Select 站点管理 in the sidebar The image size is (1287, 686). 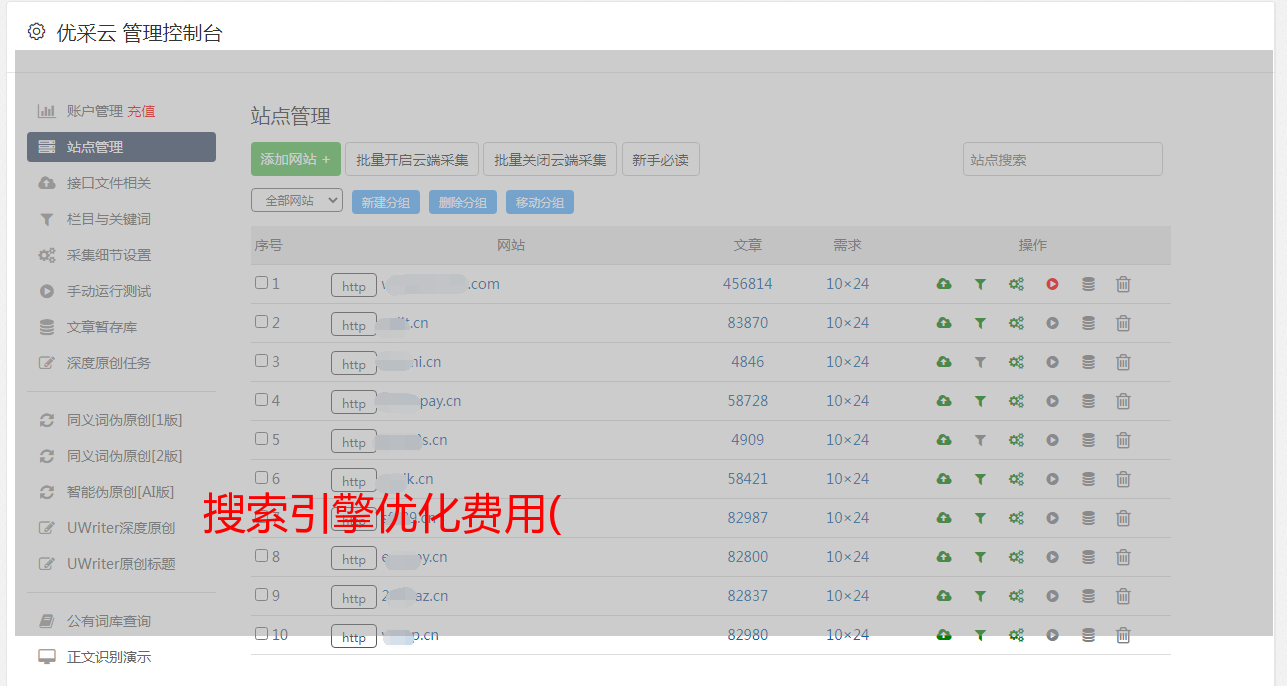coord(121,147)
